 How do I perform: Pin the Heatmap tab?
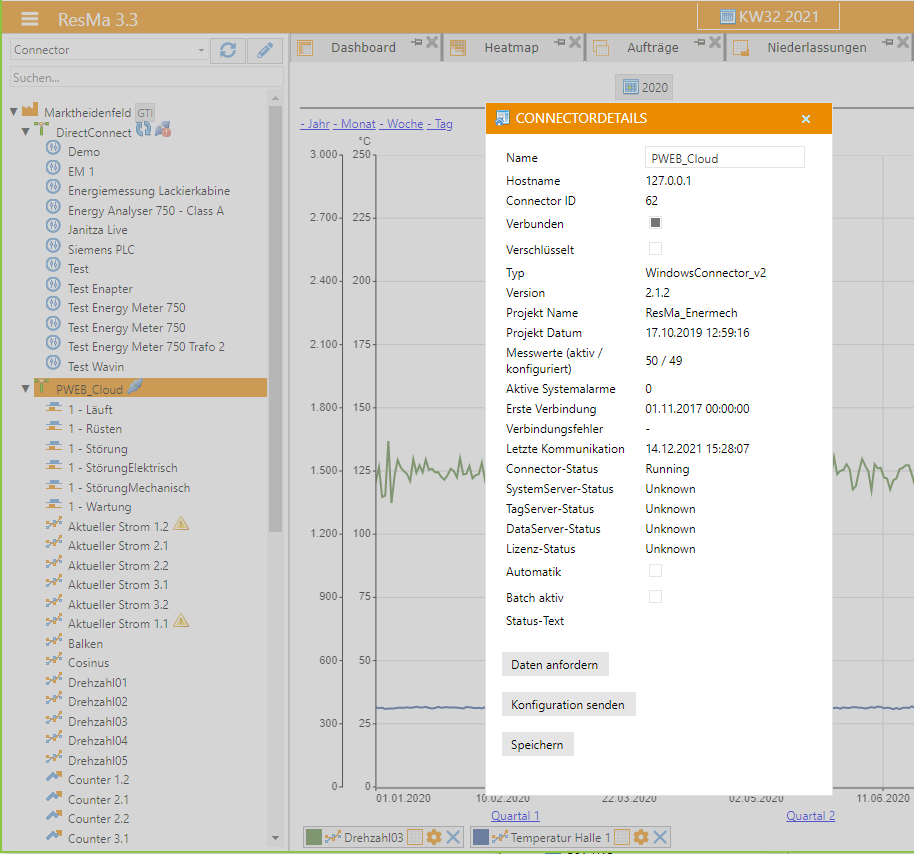(x=559, y=42)
